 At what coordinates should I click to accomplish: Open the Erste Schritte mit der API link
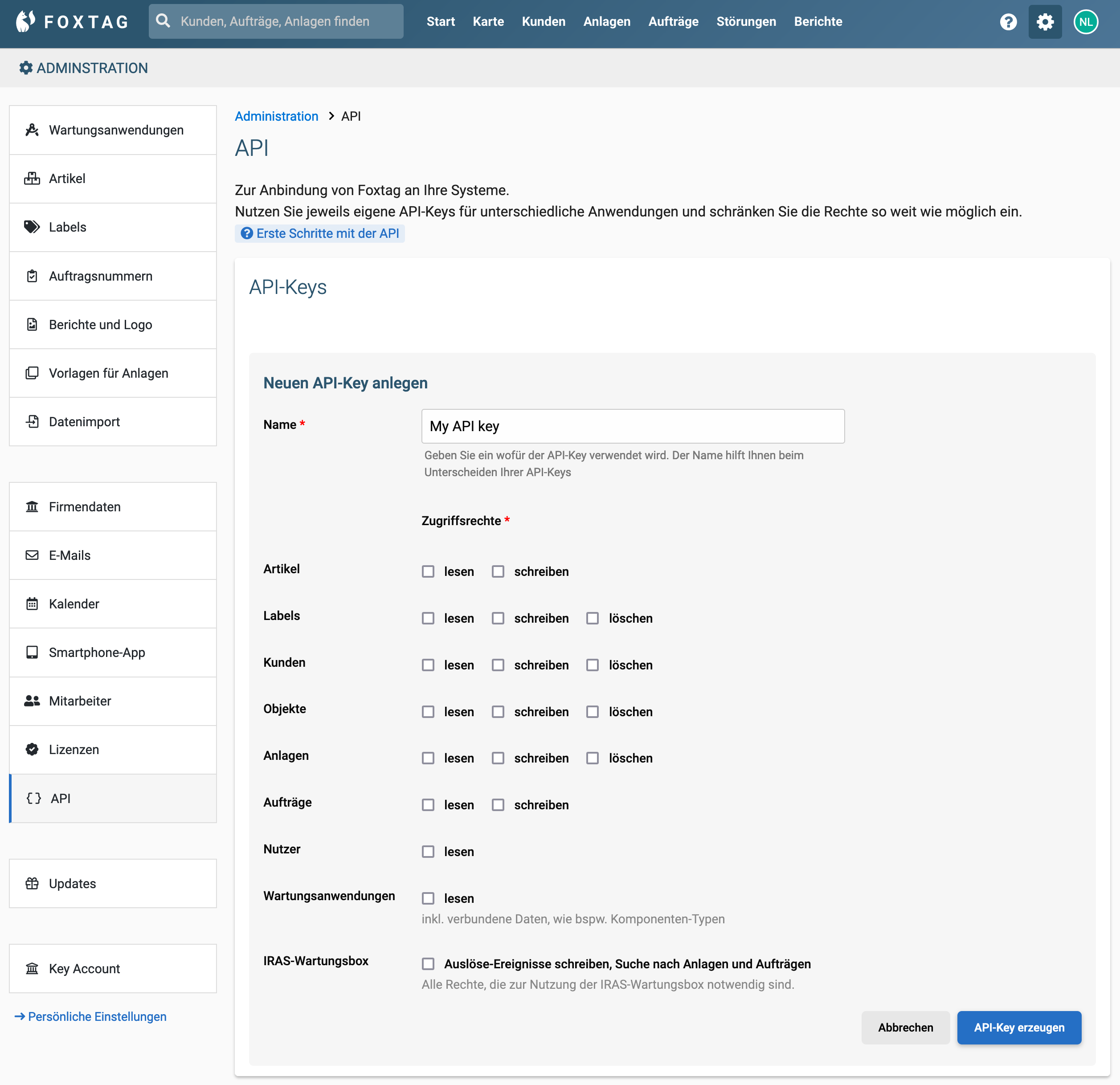(319, 233)
